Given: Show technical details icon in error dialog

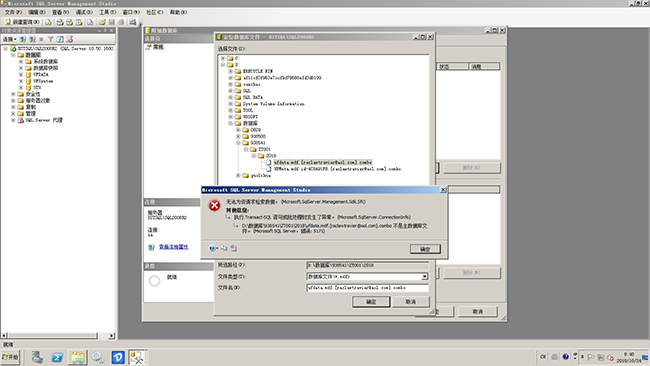Looking at the screenshot, I should tap(234, 248).
